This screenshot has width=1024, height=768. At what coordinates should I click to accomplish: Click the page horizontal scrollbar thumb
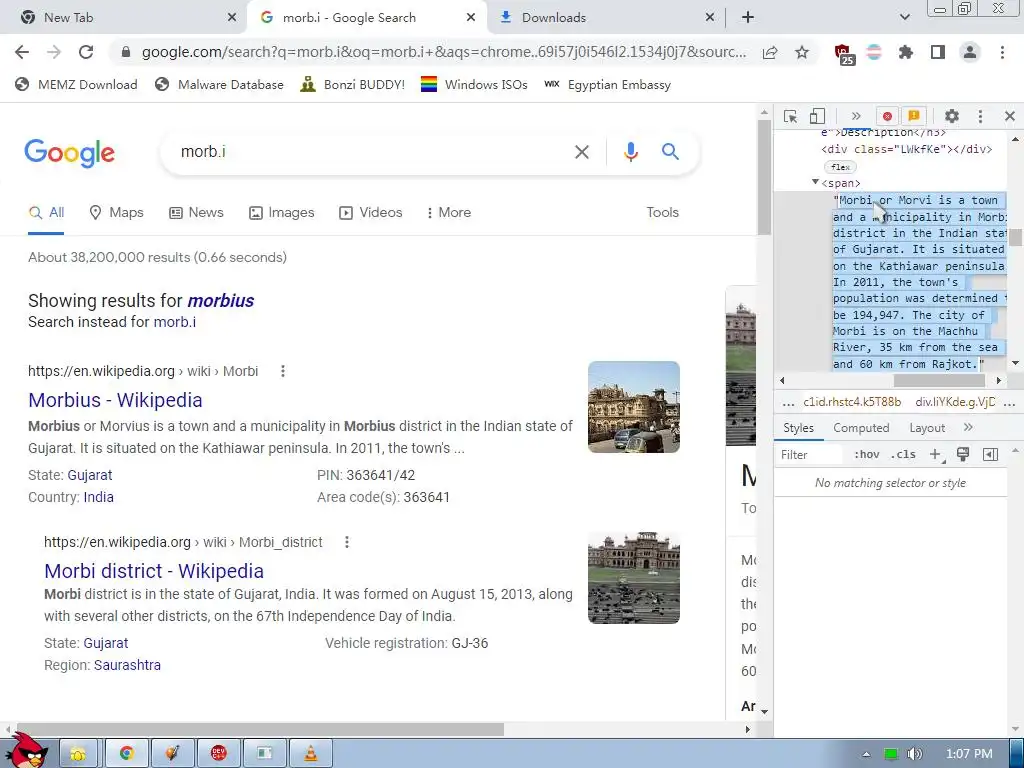(259, 729)
